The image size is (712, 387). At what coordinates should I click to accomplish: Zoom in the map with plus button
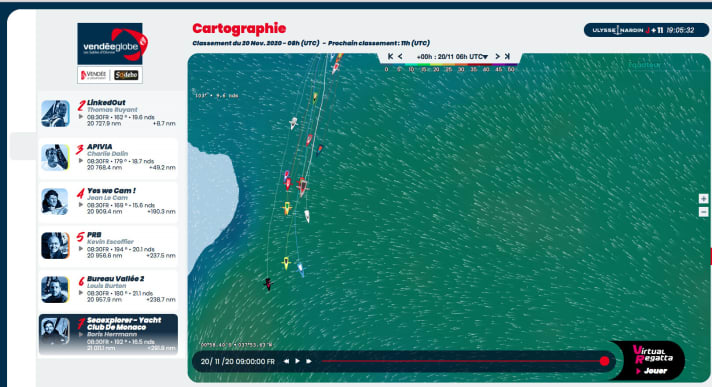point(703,198)
